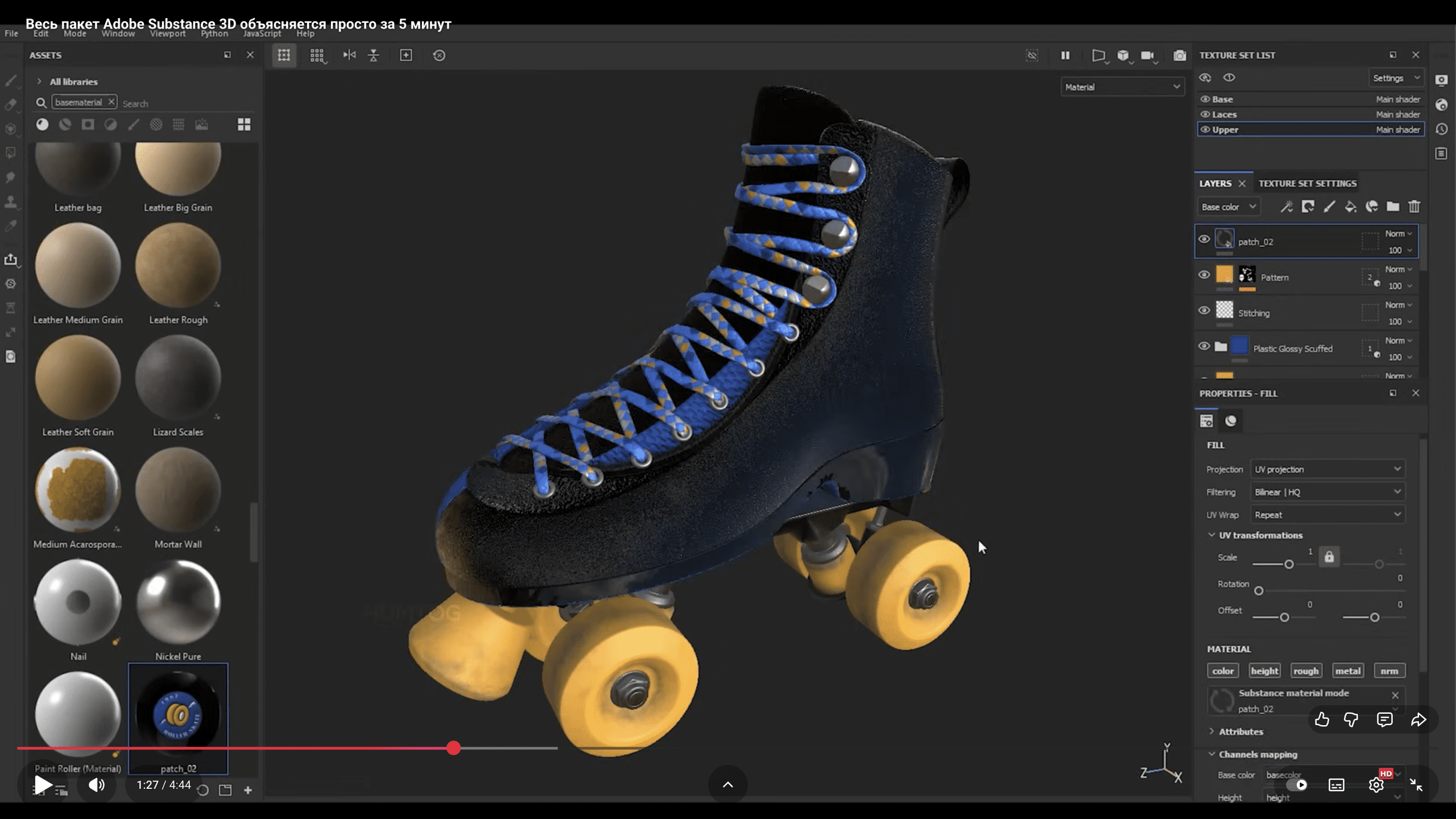Hide the Stitching layer with eye icon
Screen dimensions: 1456x819
[x=1204, y=311]
